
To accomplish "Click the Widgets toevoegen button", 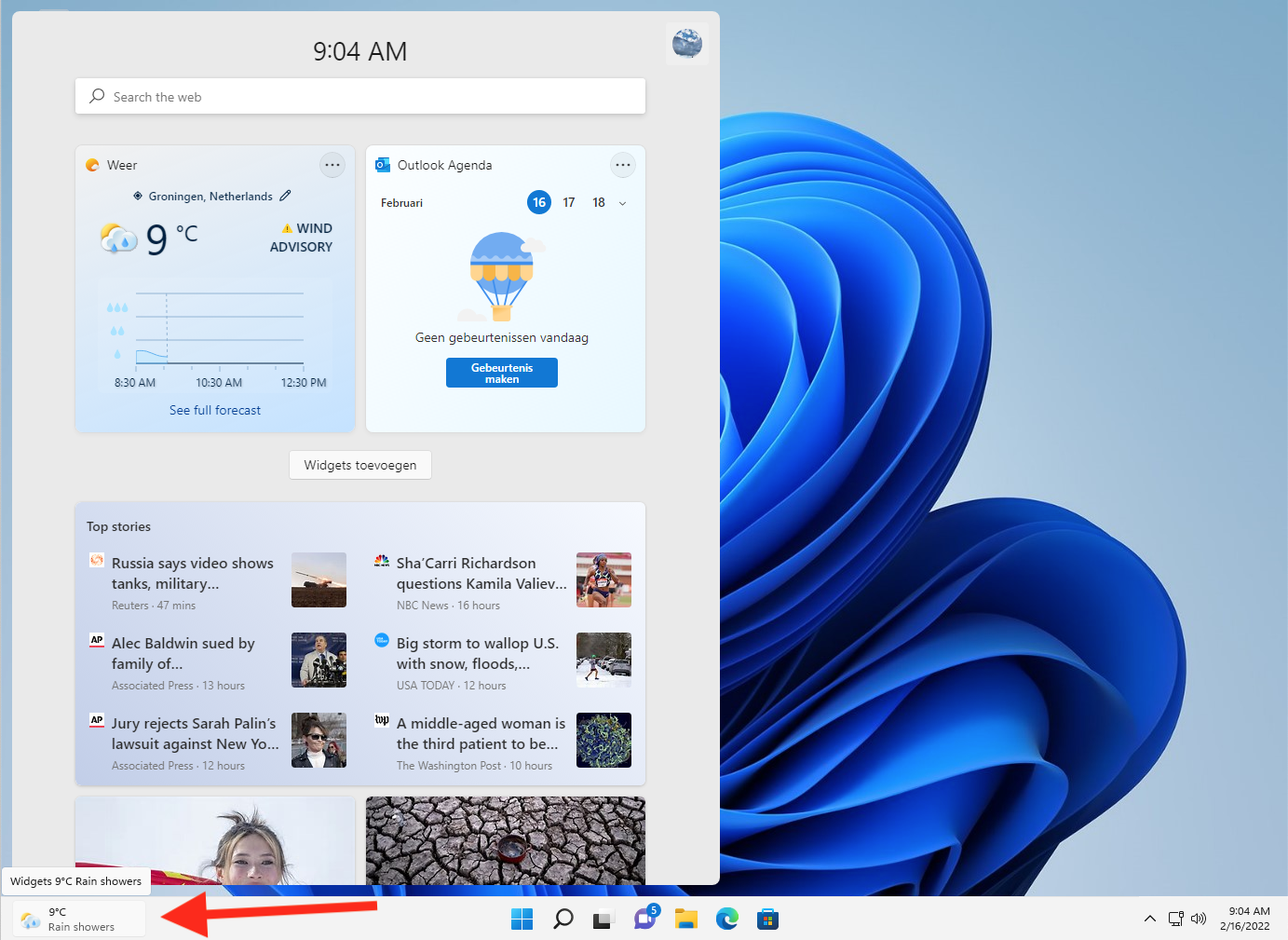I will coord(360,465).
